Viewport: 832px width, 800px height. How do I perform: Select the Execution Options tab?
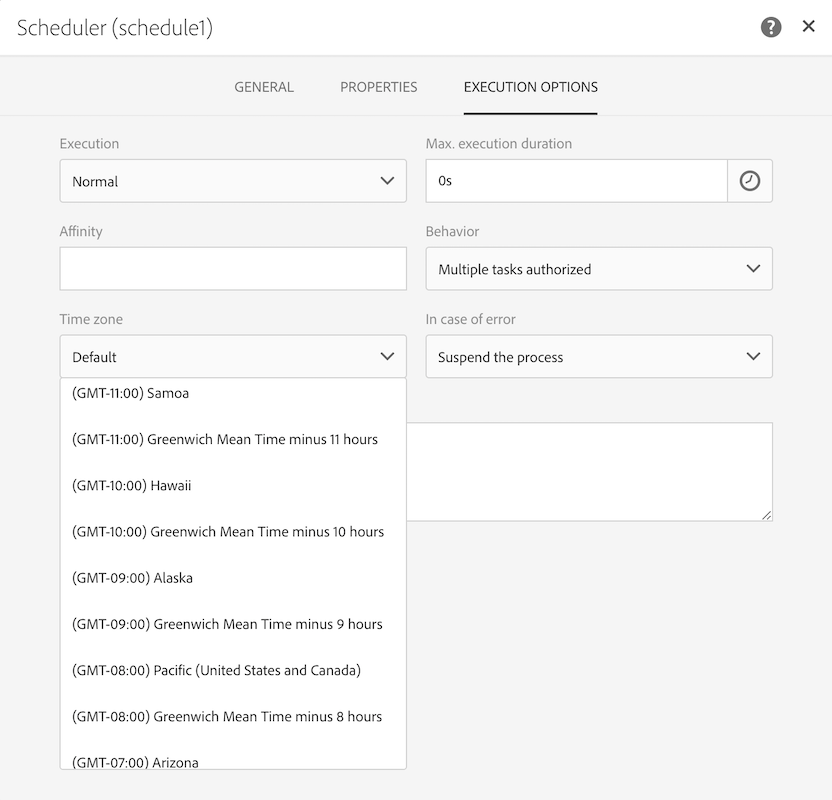[x=531, y=87]
